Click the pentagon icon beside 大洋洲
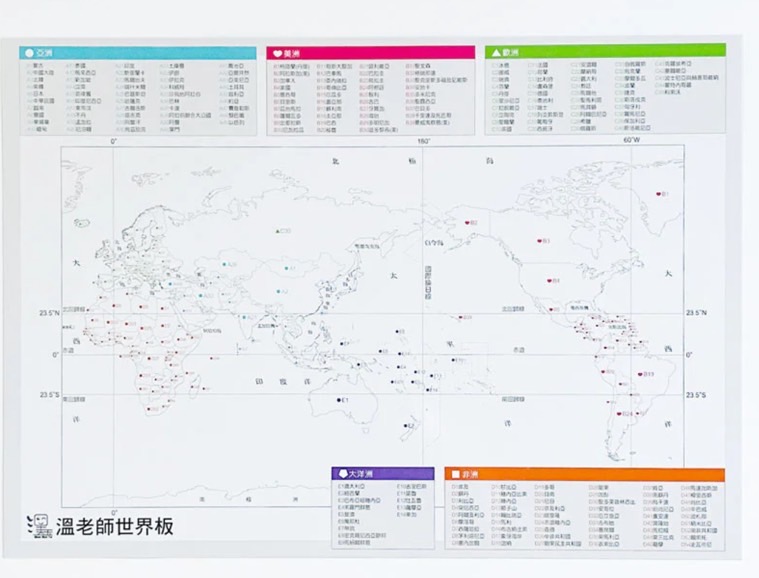The height and width of the screenshot is (578, 759). pyautogui.click(x=343, y=473)
